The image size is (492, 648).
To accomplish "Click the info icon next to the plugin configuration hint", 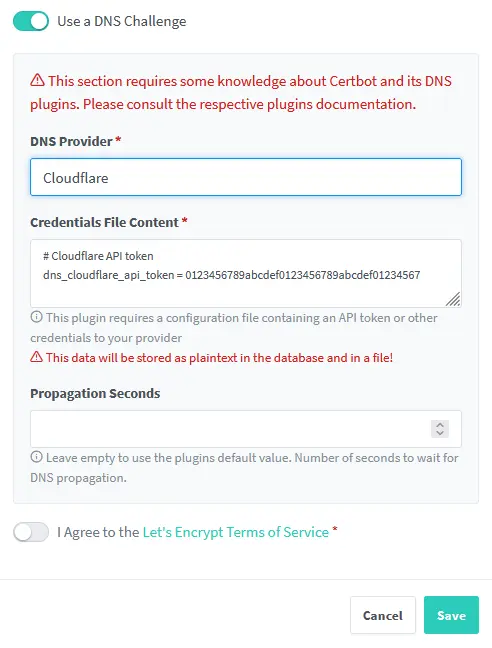I will pyautogui.click(x=36, y=317).
